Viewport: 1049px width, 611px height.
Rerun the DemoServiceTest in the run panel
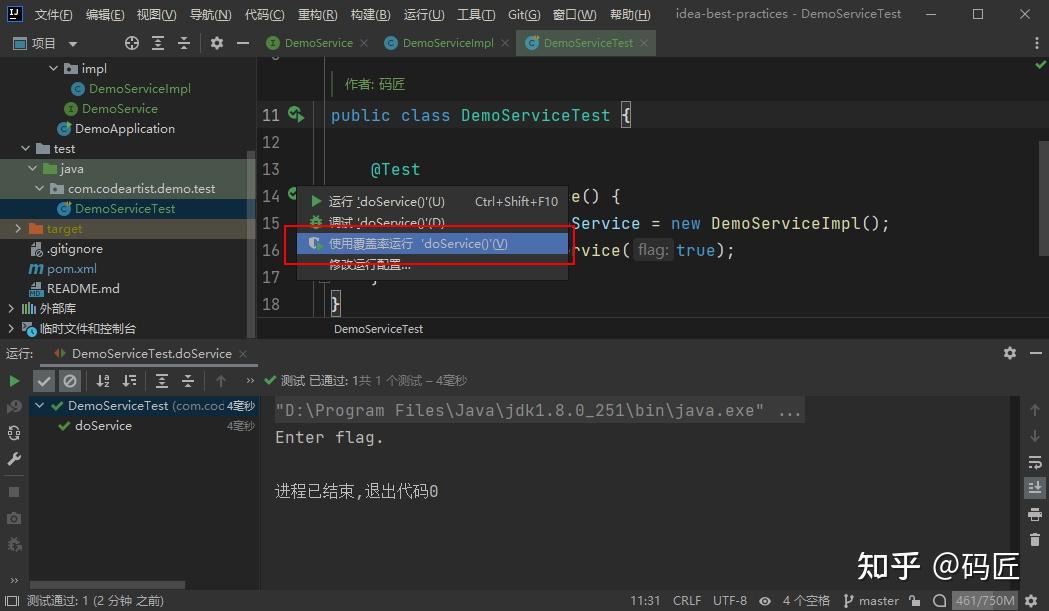tap(14, 381)
